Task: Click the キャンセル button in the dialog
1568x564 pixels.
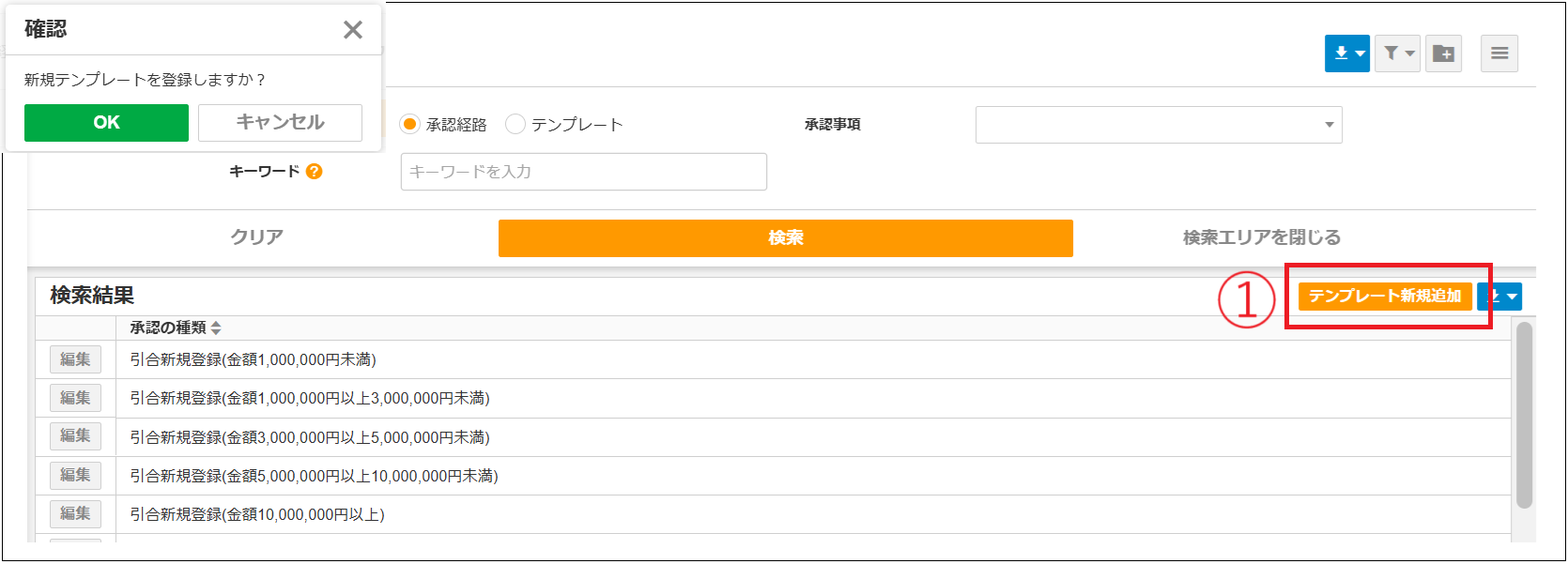Action: click(x=279, y=122)
